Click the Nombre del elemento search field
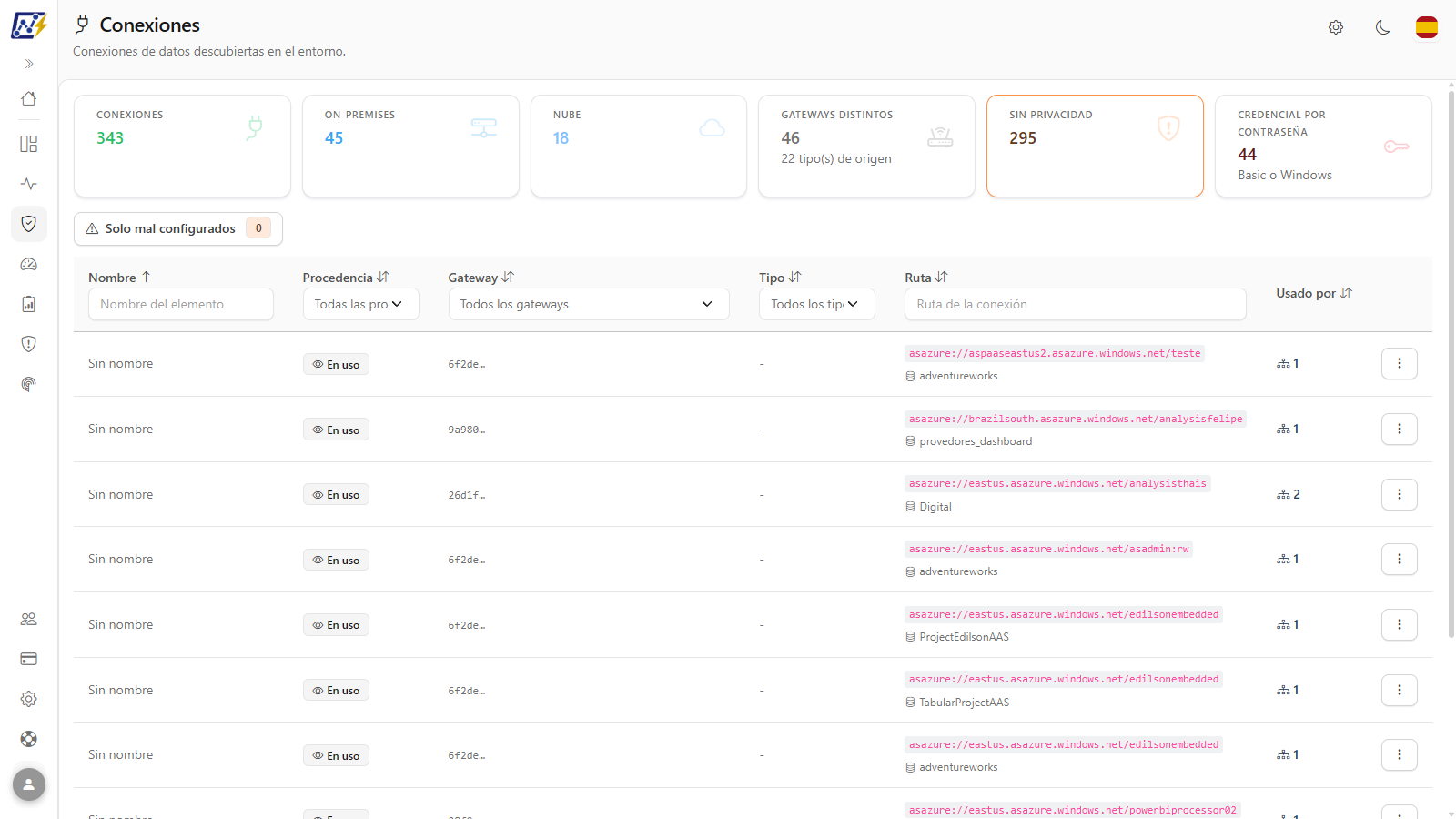 [x=181, y=304]
